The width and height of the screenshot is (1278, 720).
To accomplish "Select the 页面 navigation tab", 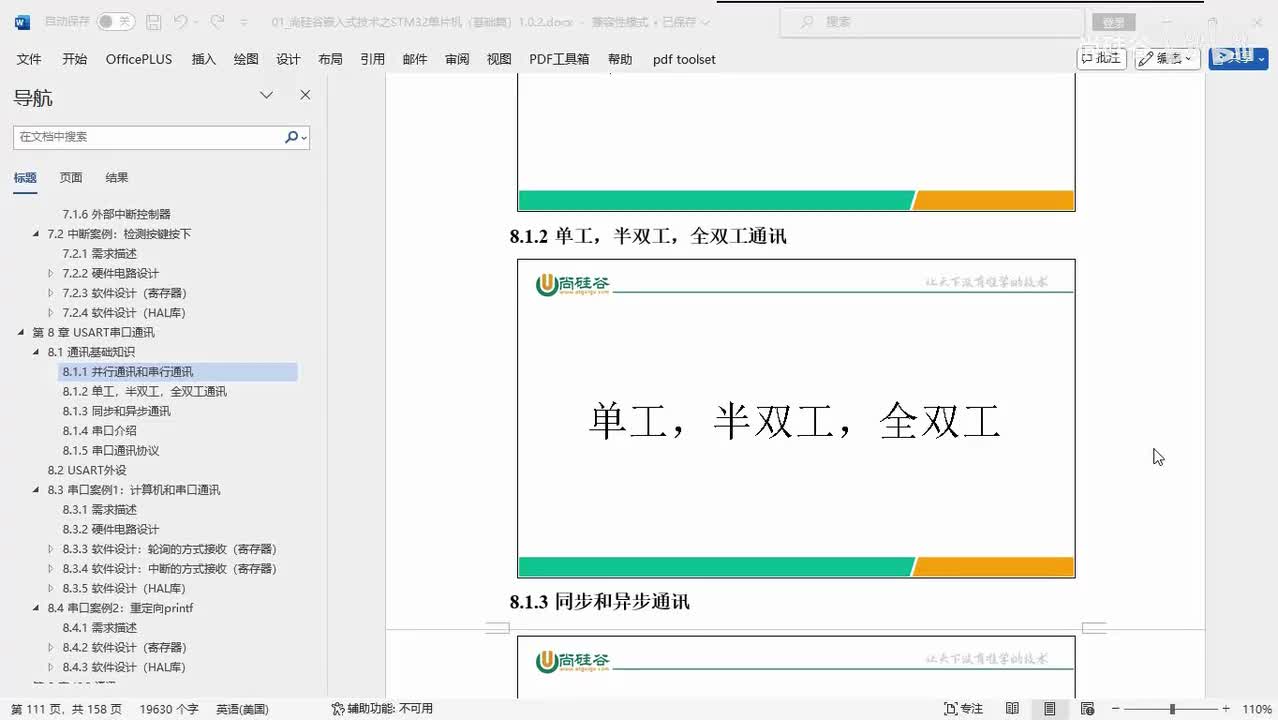I will coord(71,178).
